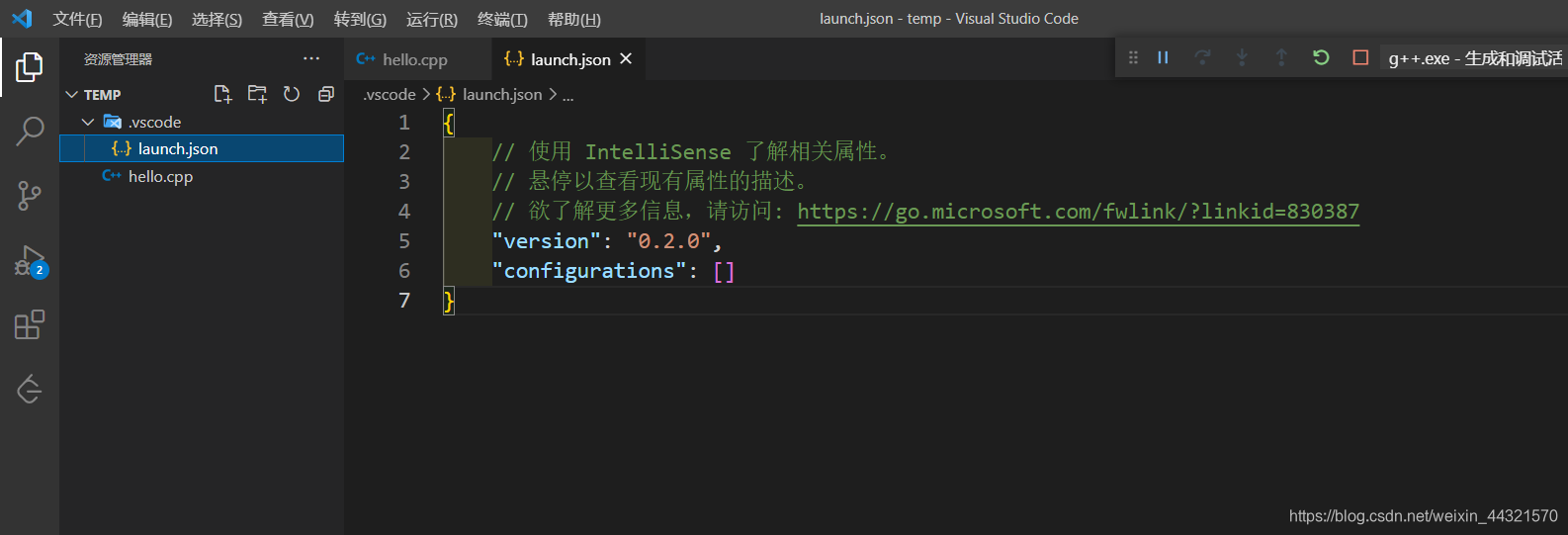Click the "0.2.0" version value

tap(668, 241)
